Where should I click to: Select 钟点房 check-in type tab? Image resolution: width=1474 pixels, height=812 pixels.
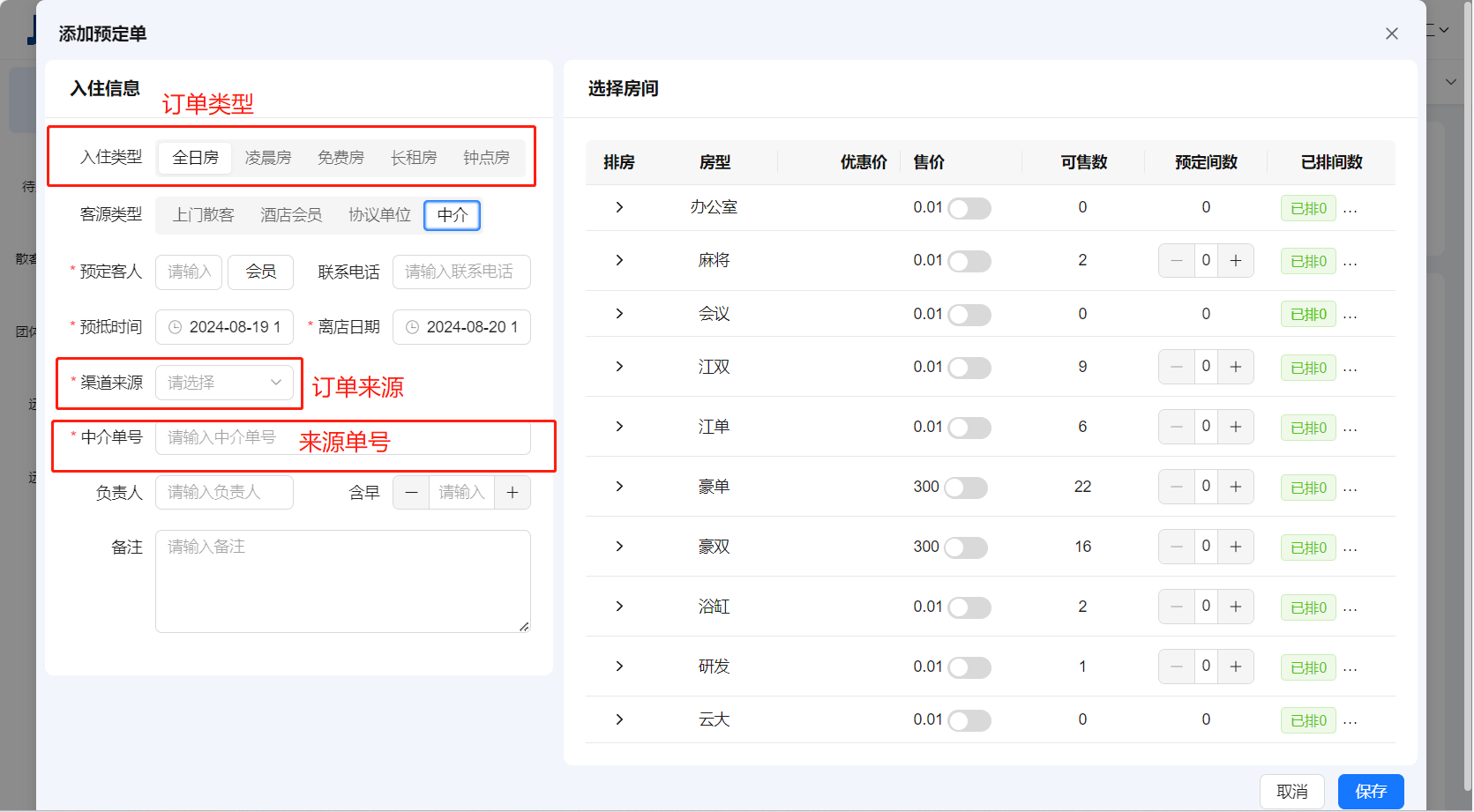[x=486, y=158]
